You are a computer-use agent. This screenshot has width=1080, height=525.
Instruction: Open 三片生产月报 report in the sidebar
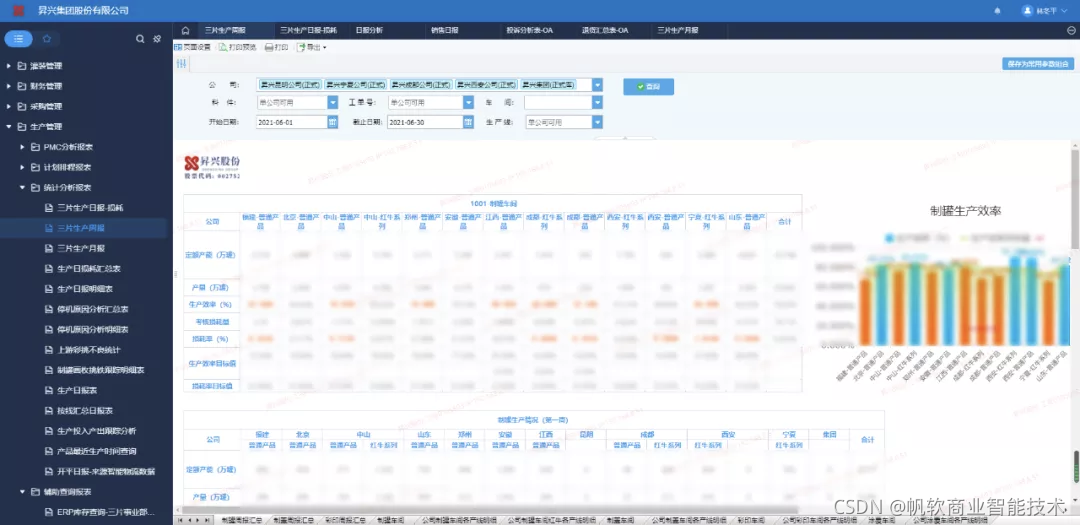[x=81, y=248]
